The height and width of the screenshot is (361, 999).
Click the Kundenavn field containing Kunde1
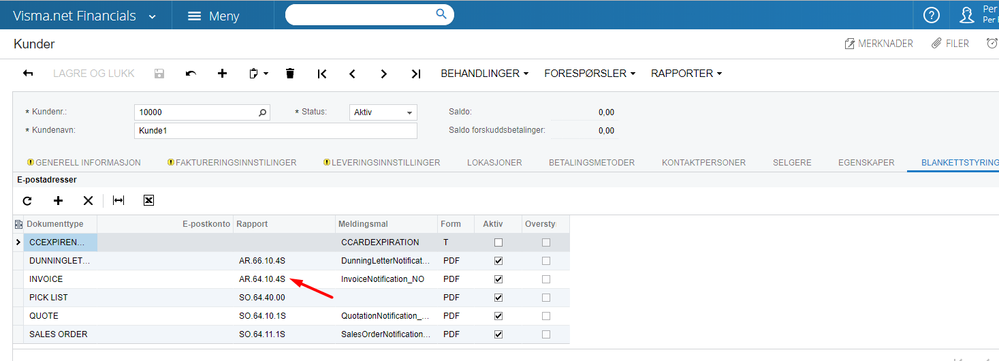(275, 131)
